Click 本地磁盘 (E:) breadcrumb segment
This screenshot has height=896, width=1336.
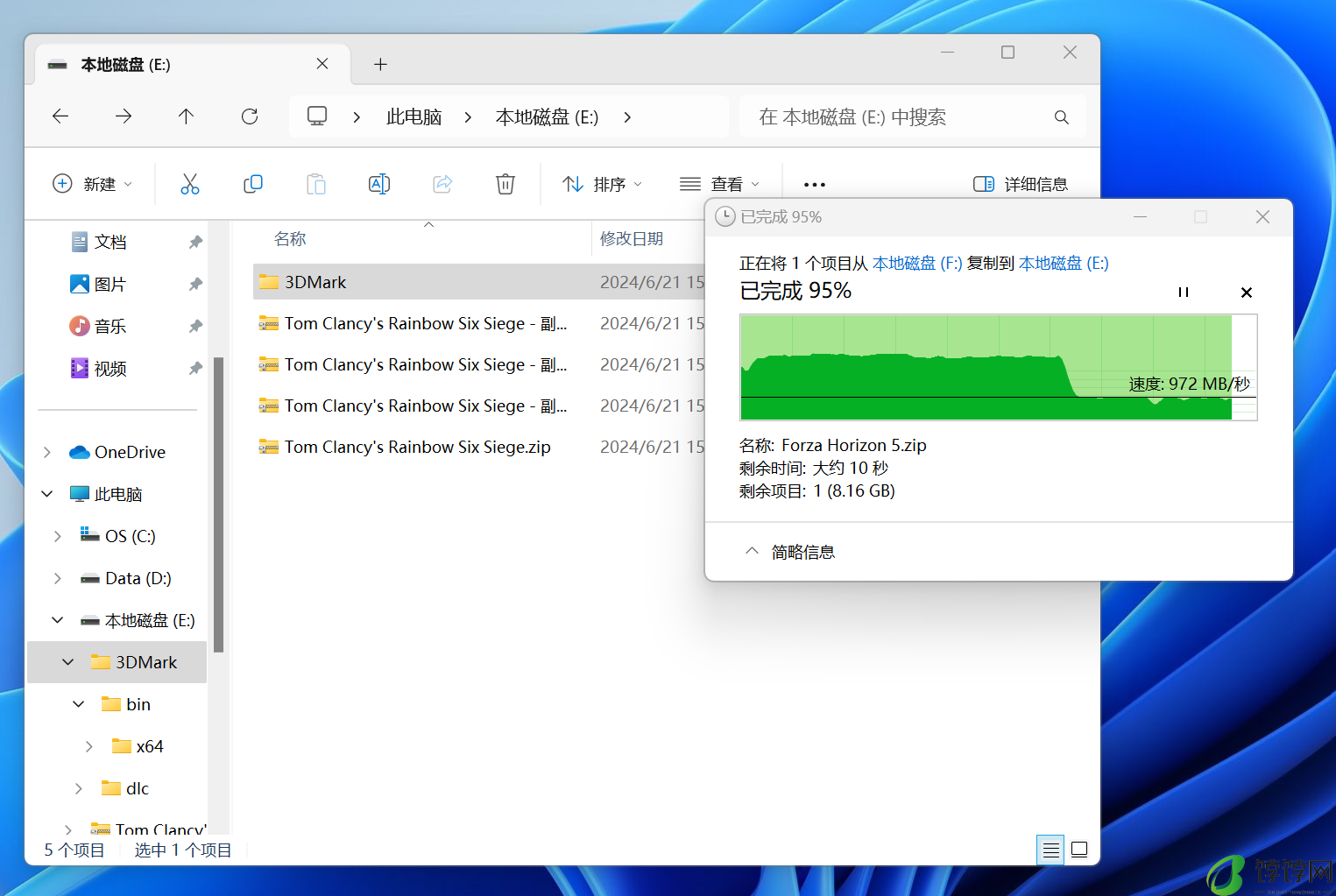(547, 116)
